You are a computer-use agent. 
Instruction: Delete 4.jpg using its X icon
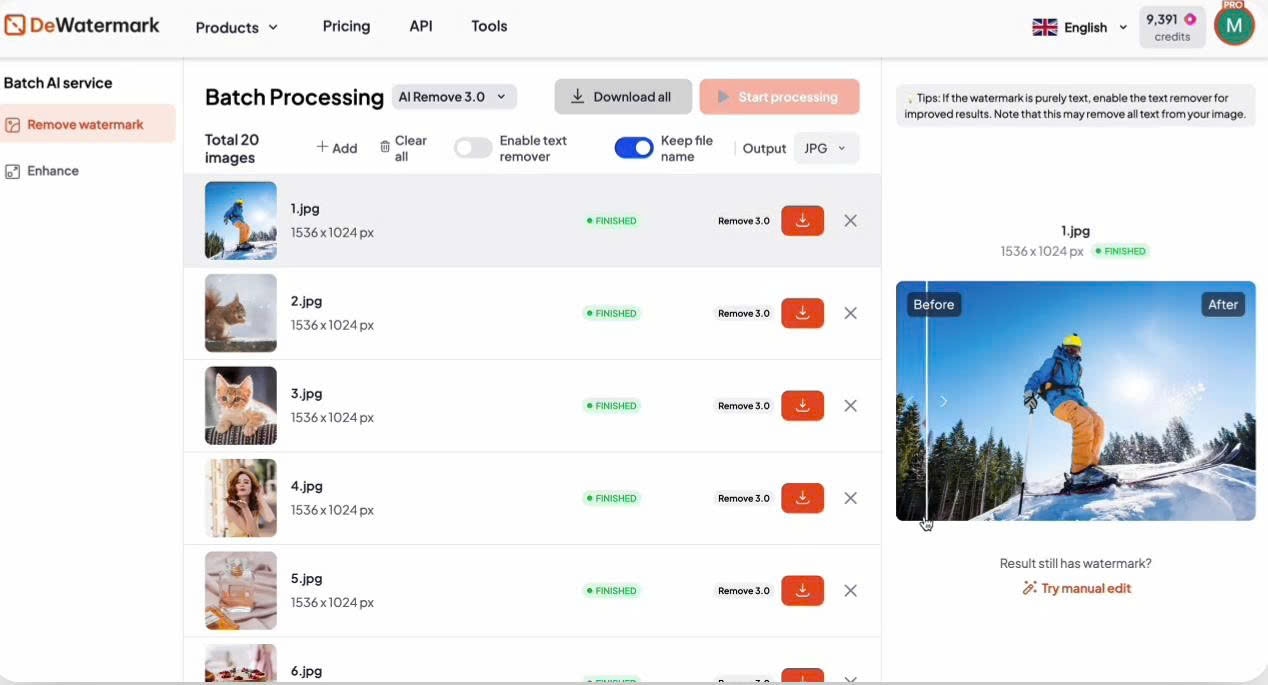(850, 498)
